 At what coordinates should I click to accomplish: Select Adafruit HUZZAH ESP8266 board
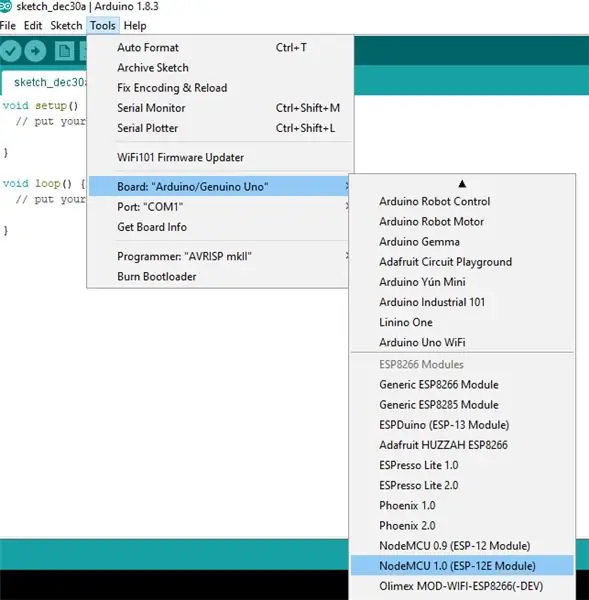pos(462,445)
